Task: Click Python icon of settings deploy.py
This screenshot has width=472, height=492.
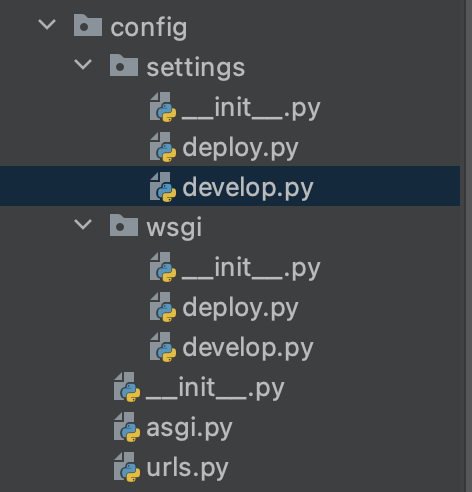Action: pyautogui.click(x=163, y=147)
